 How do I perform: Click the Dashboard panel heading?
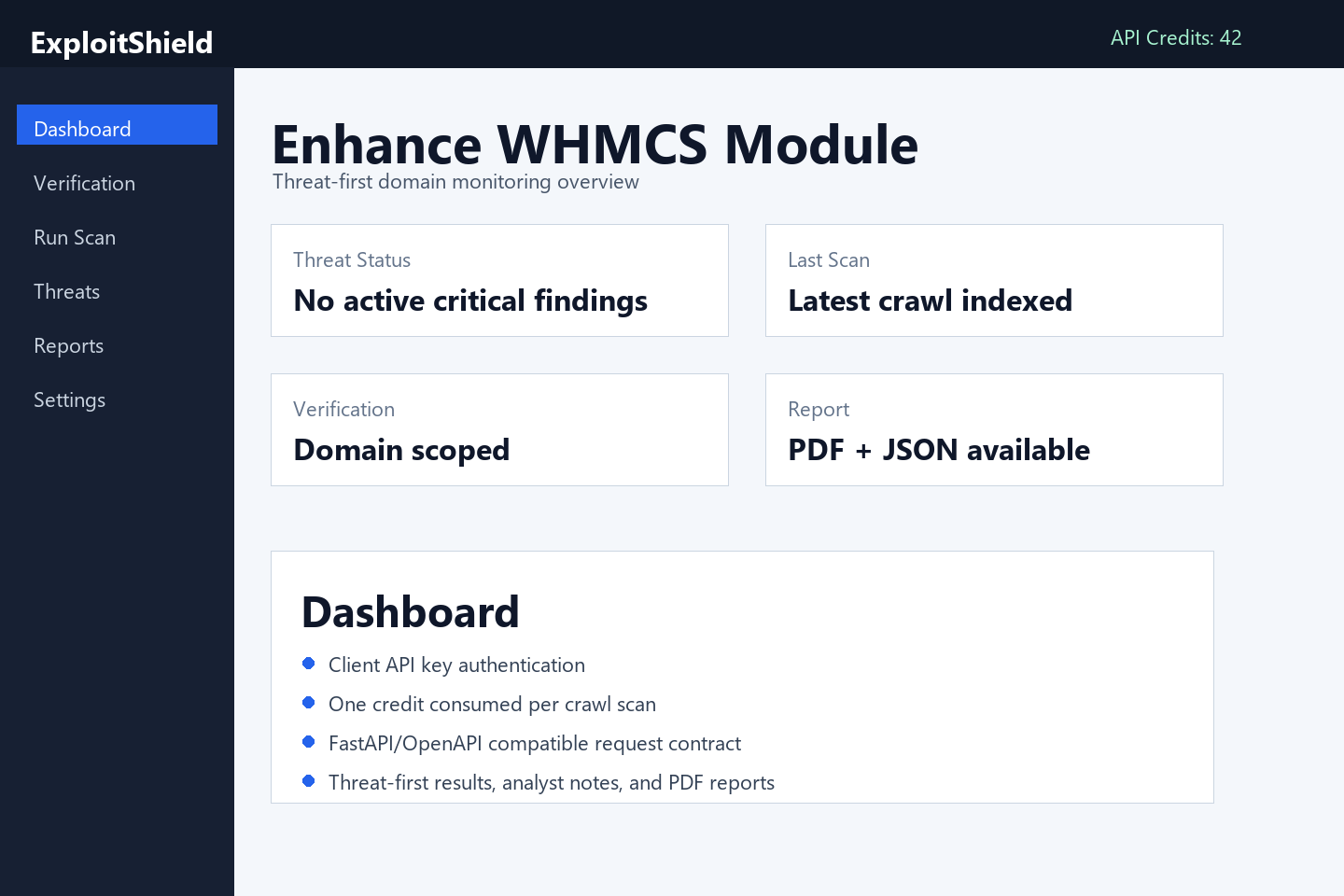tap(411, 612)
